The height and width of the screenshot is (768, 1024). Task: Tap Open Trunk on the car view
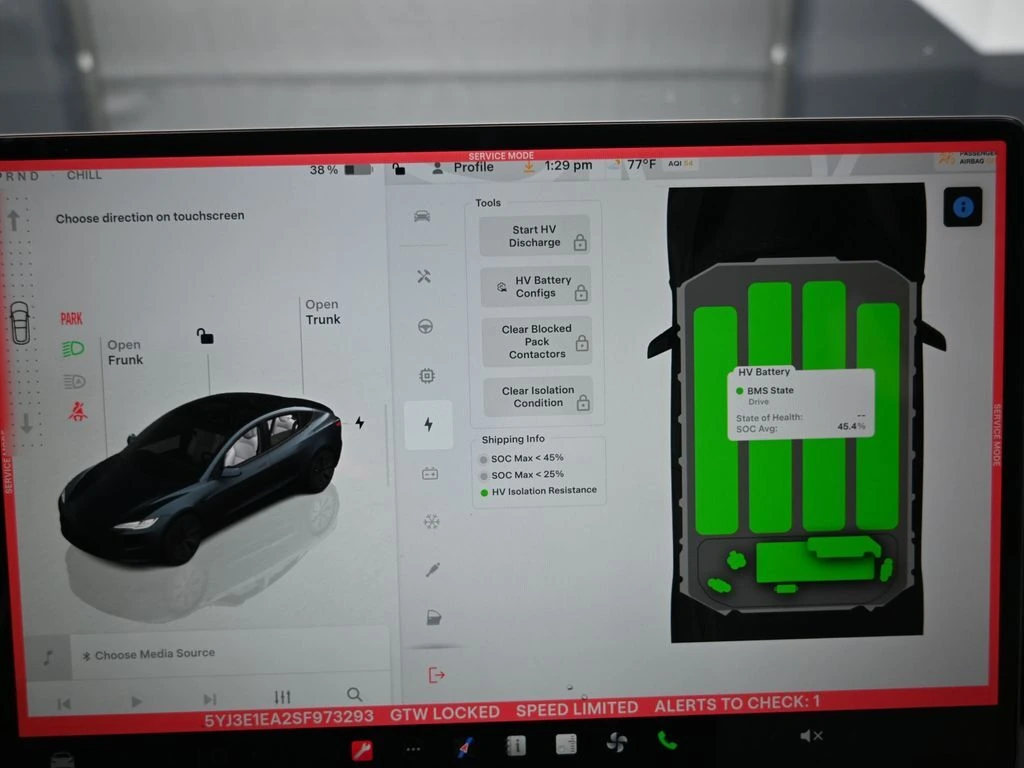322,312
